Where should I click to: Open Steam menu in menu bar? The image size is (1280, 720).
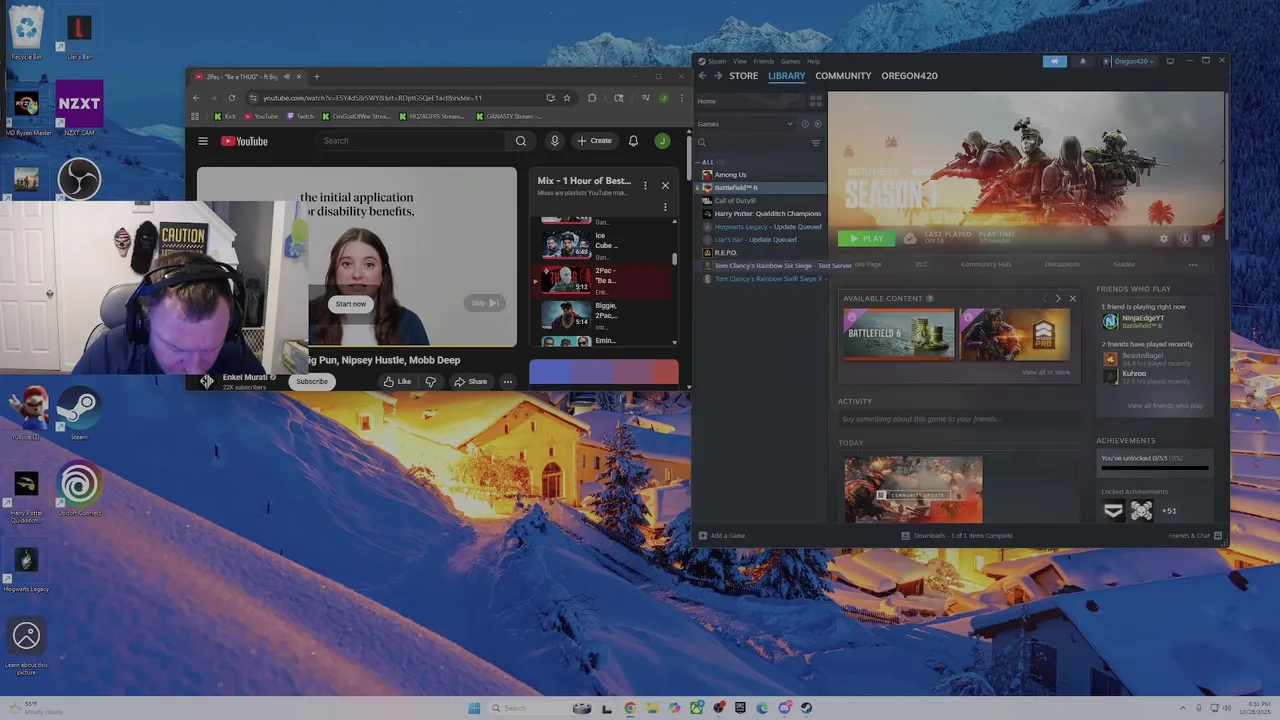point(717,61)
